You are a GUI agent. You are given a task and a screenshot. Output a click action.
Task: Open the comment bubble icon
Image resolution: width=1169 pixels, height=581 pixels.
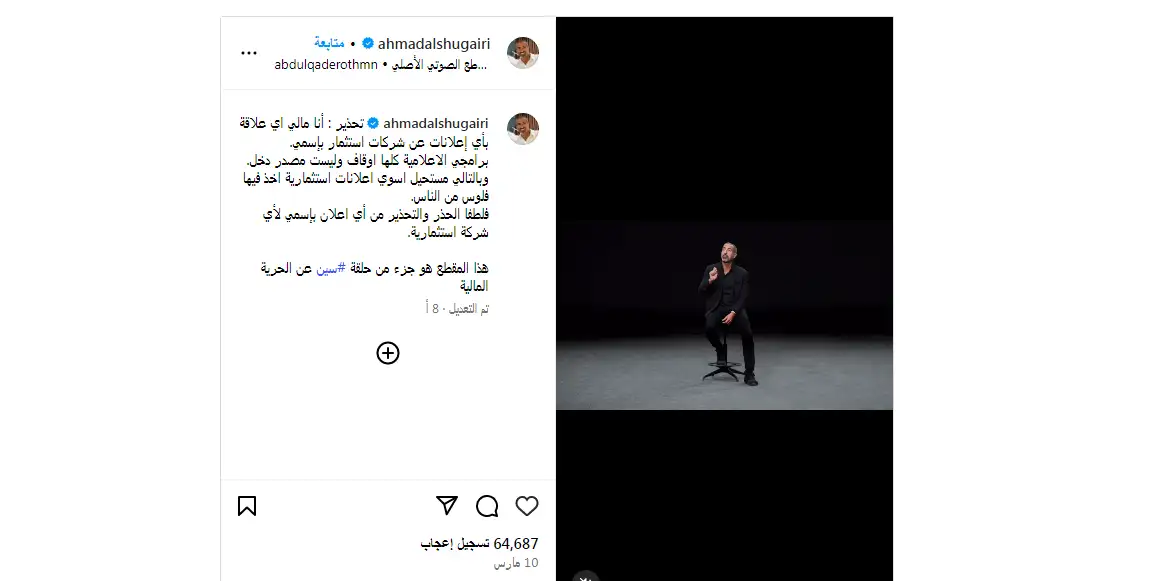pyautogui.click(x=487, y=506)
